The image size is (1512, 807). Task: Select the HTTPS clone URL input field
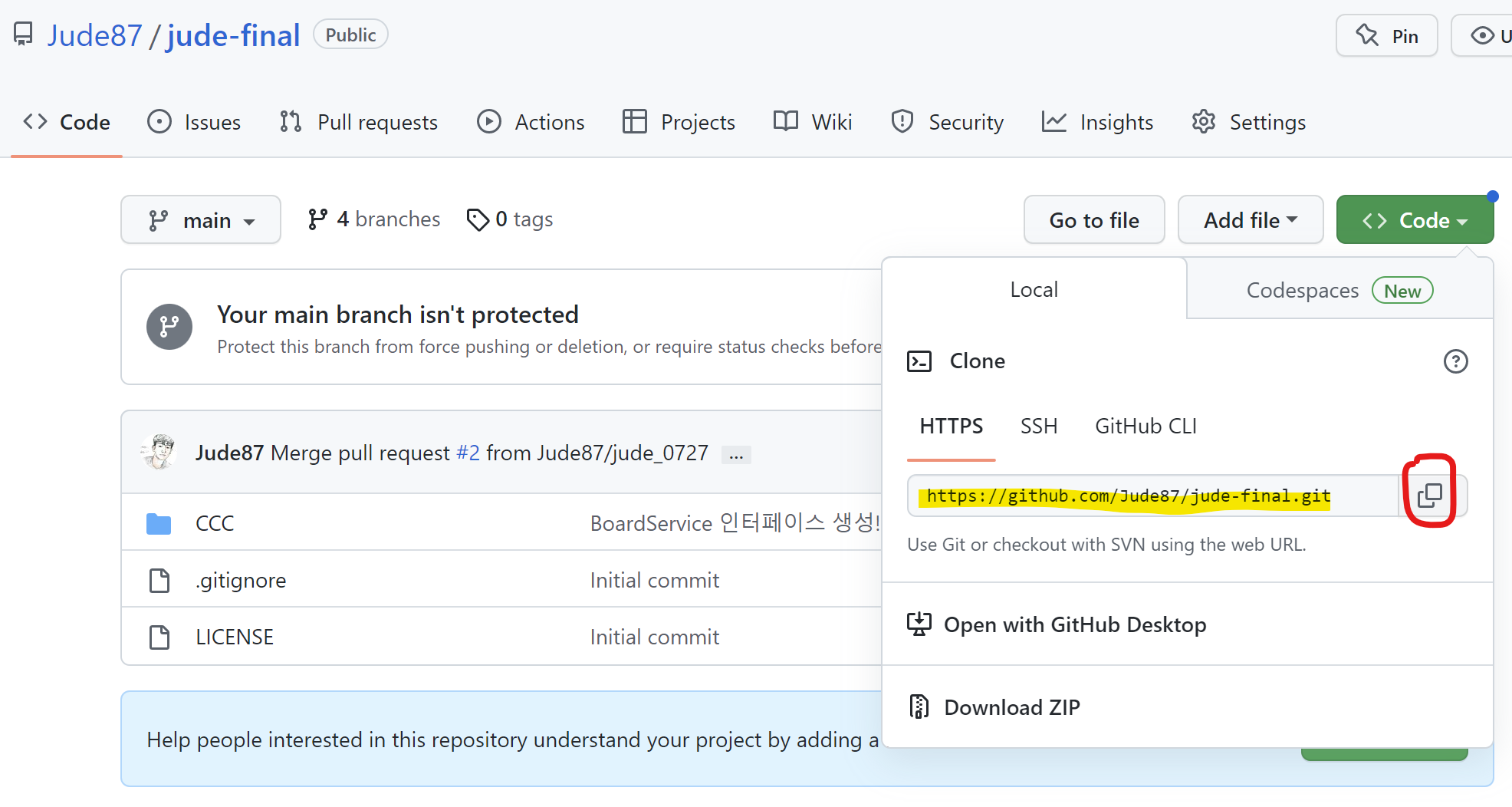(1127, 496)
